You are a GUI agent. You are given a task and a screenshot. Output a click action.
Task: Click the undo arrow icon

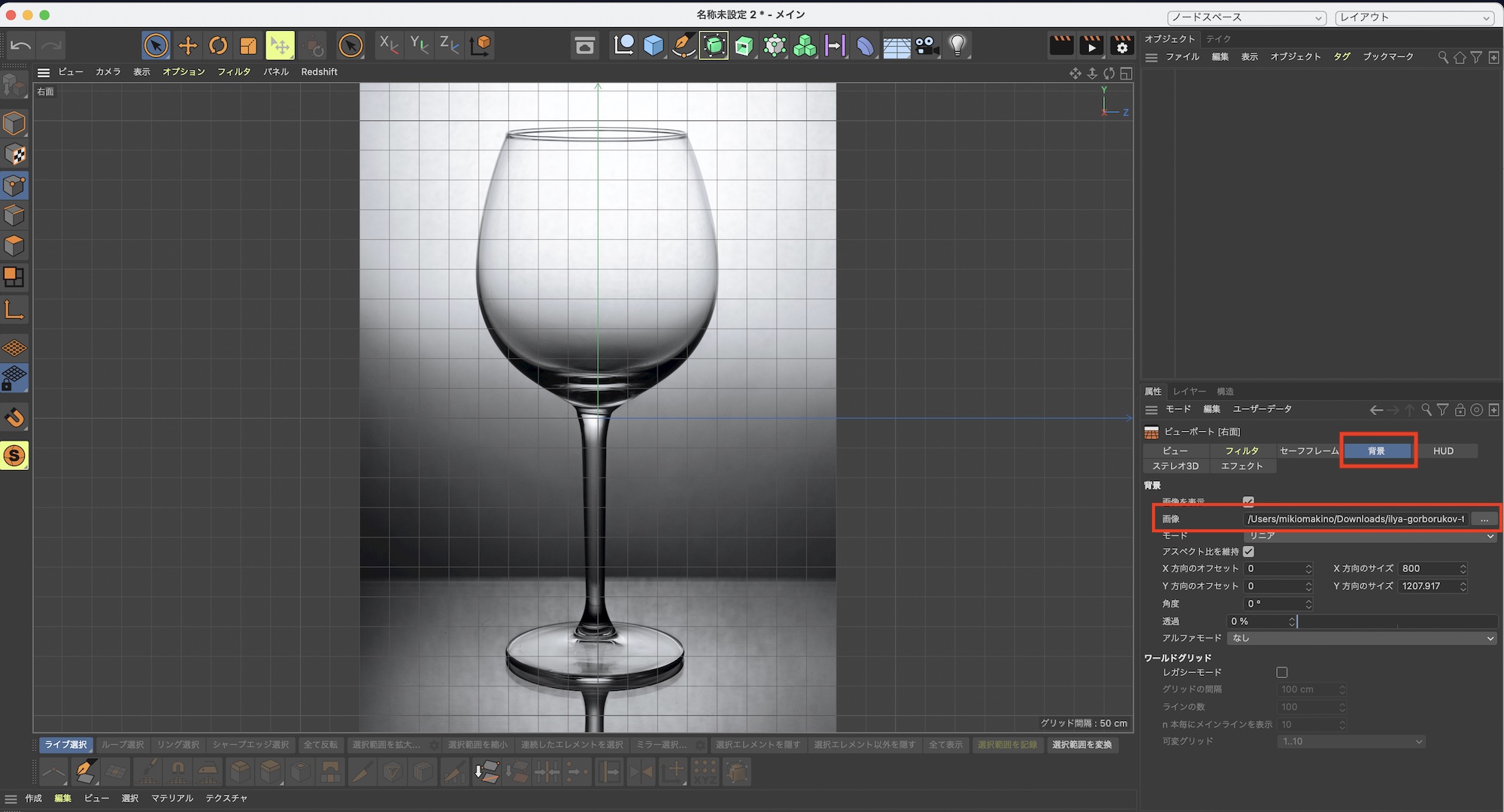pos(20,46)
